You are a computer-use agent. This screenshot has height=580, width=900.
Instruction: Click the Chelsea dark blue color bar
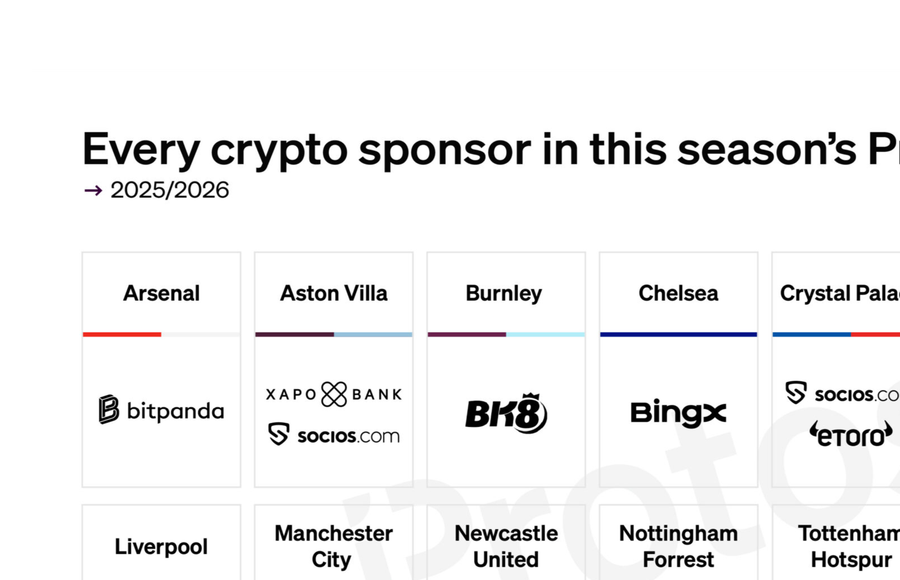pyautogui.click(x=678, y=334)
